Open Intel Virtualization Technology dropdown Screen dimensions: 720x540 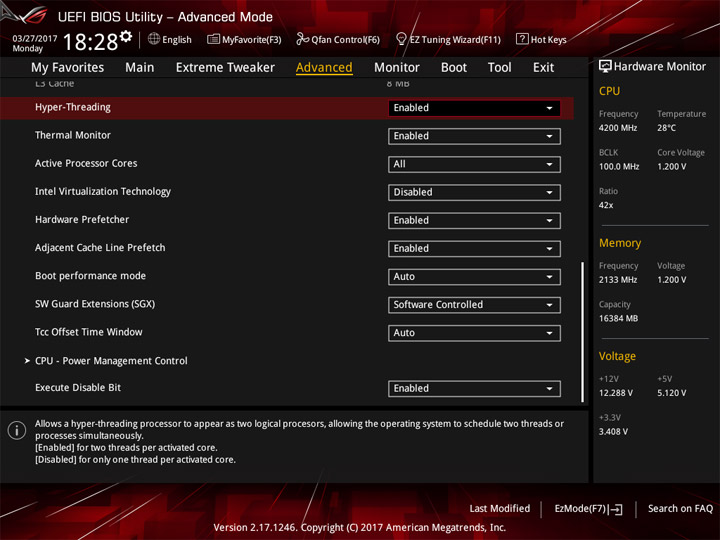tap(474, 192)
